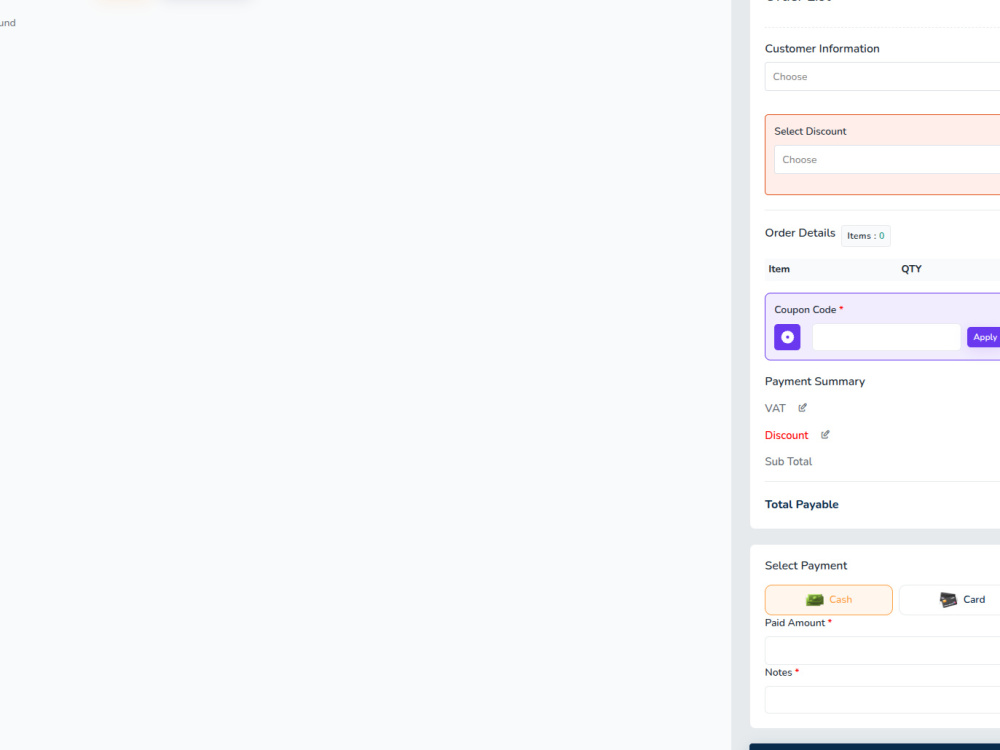Click the QTY column header
Screen dimensions: 1000x750
coord(911,269)
